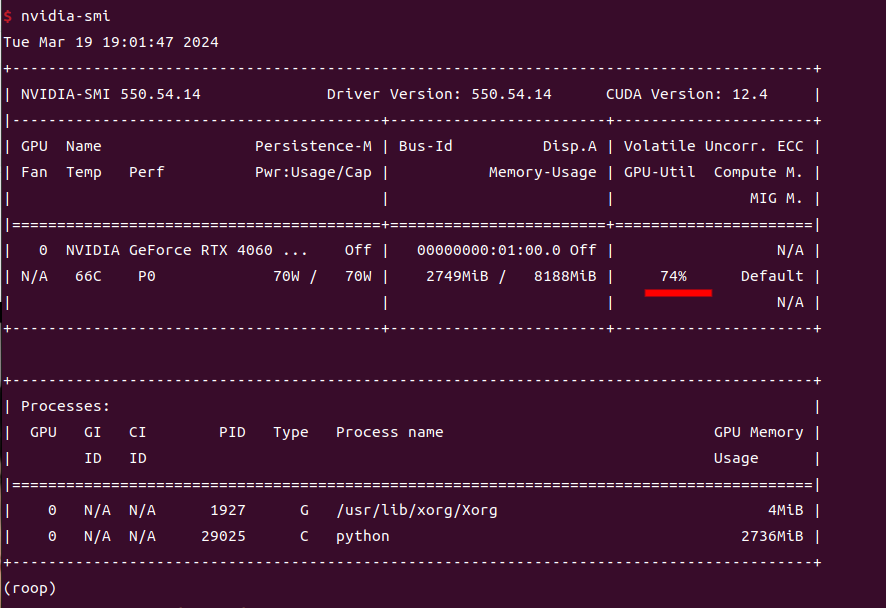Click the GPU Memory column header
The image size is (886, 608).
click(758, 433)
